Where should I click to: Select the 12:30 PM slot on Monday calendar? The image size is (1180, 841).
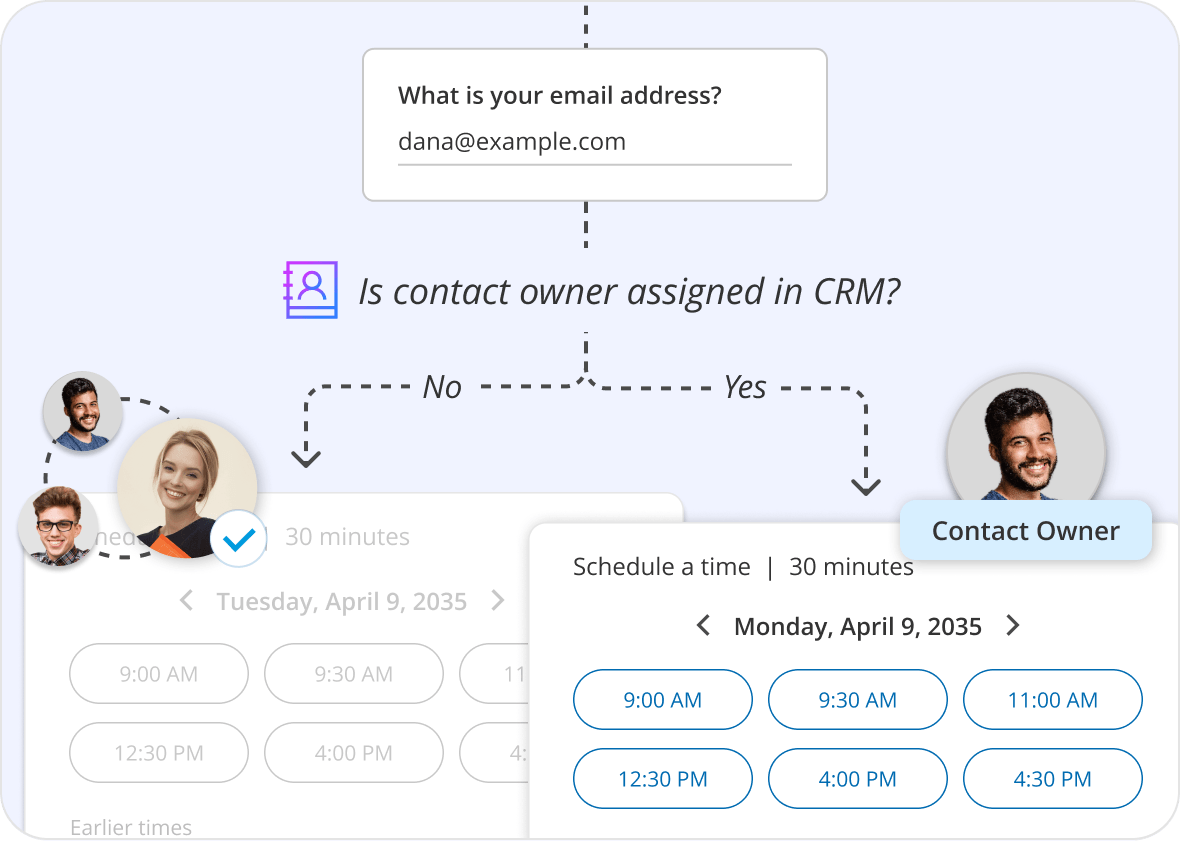pyautogui.click(x=662, y=779)
